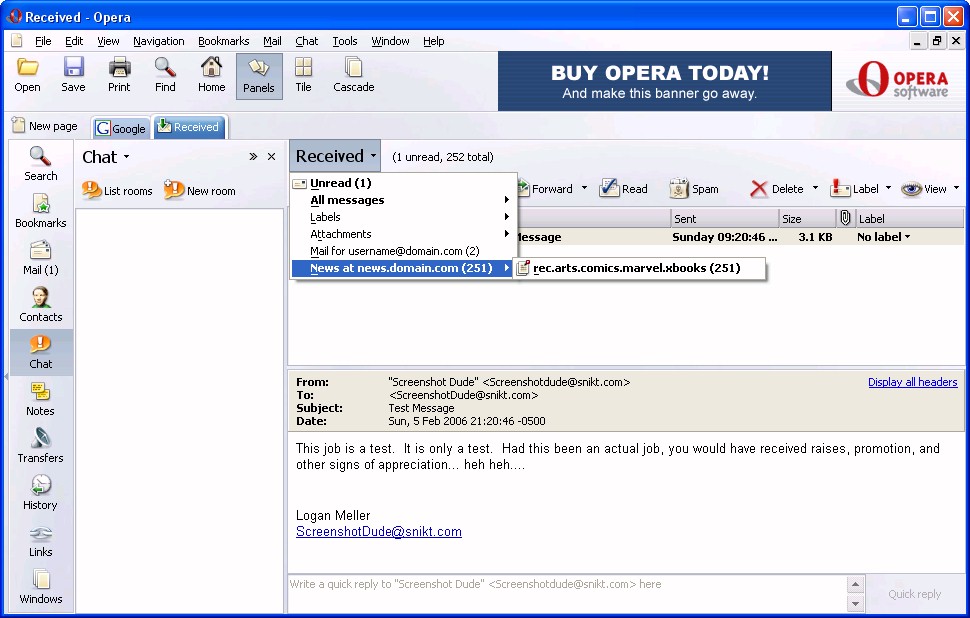Viewport: 970px width, 618px height.
Task: Sort messages by the Size column header
Action: 807,218
